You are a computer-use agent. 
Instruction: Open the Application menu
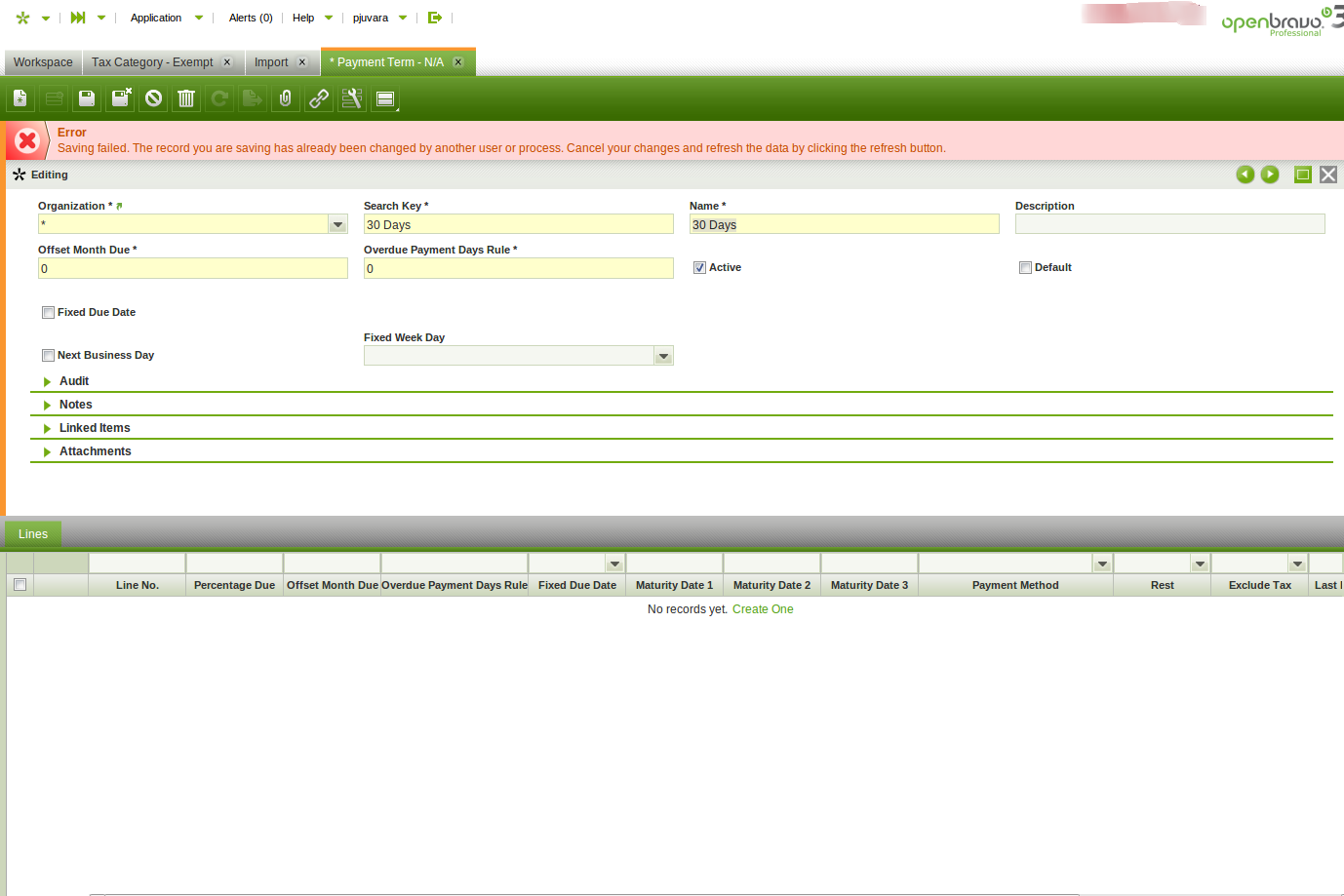point(156,18)
